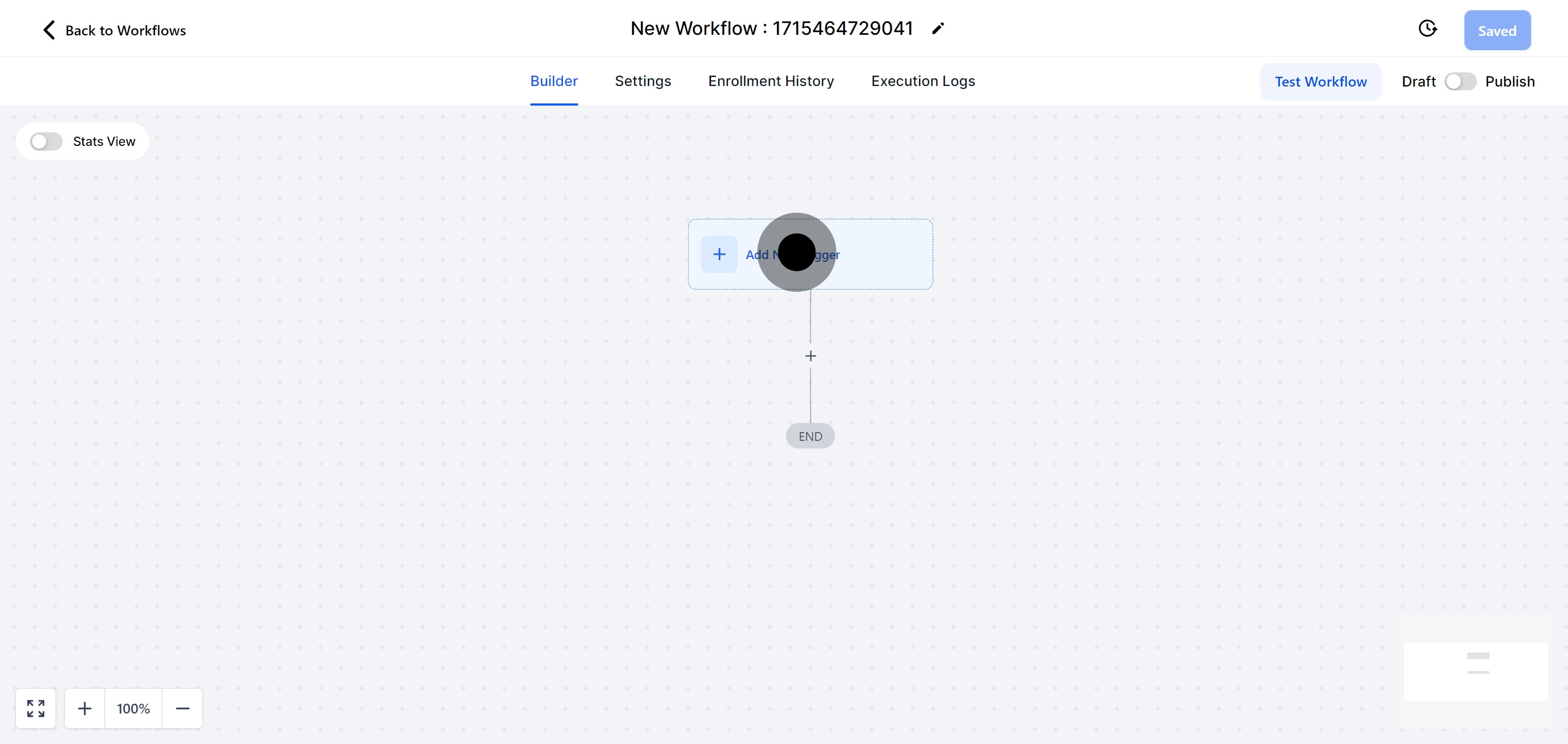Image resolution: width=1568 pixels, height=744 pixels.
Task: Click plus icon in trigger box
Action: coord(719,254)
